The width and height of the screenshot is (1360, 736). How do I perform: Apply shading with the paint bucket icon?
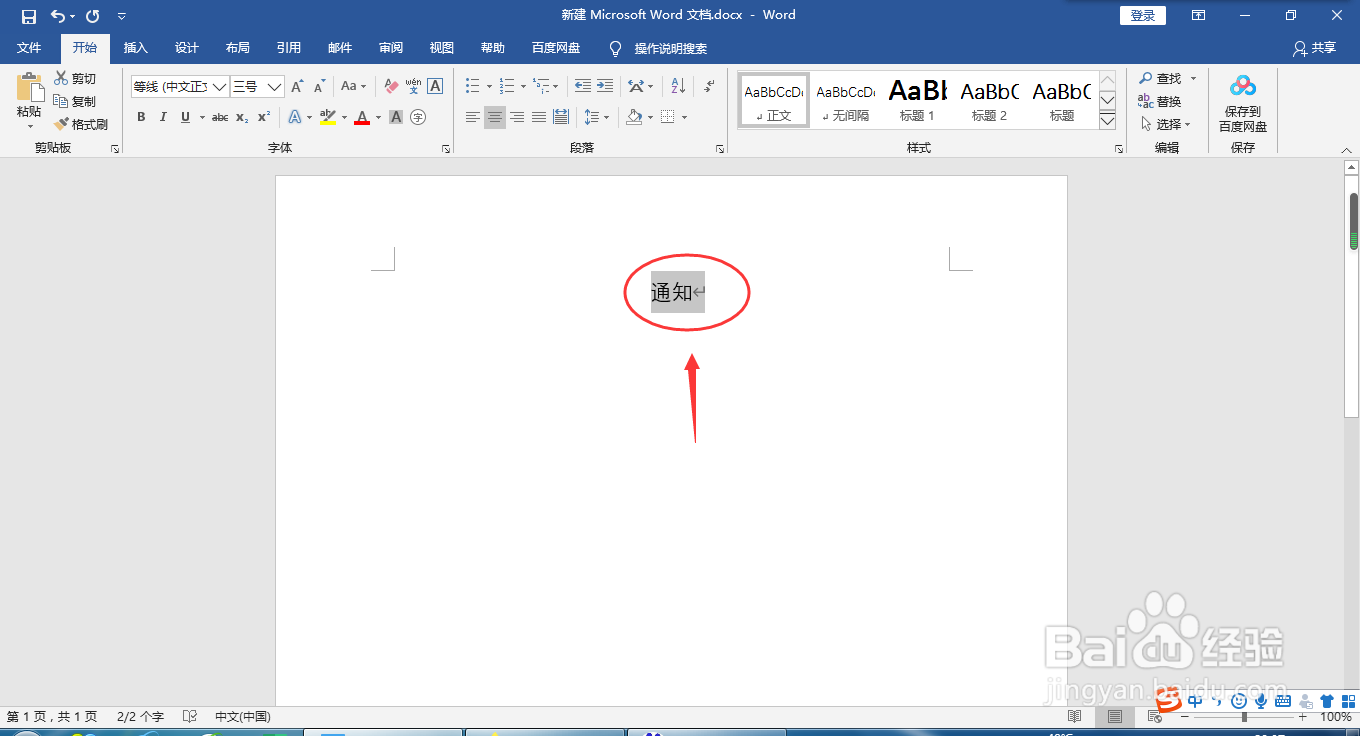coord(634,117)
